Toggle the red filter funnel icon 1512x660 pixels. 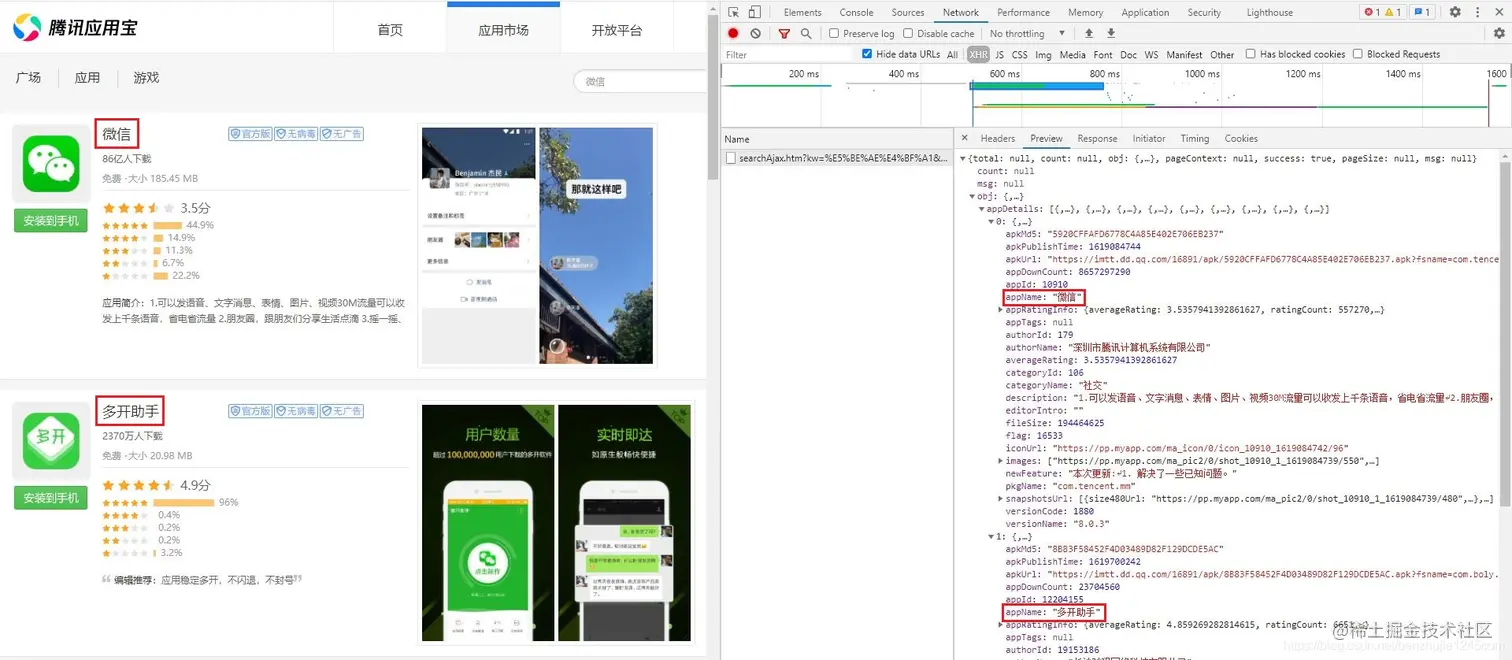point(784,33)
